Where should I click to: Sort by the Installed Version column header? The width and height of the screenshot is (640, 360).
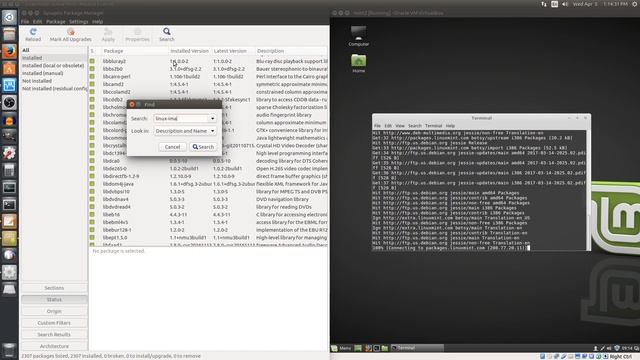tap(189, 51)
